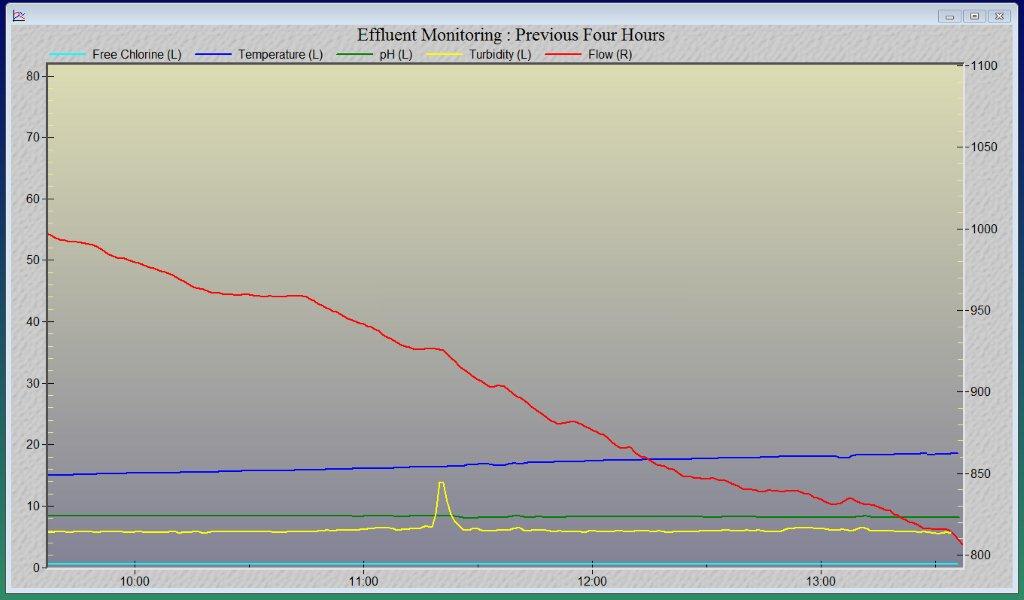Screen dimensions: 1024x600
Task: Click the 30 value on left axis
Action: (33, 383)
